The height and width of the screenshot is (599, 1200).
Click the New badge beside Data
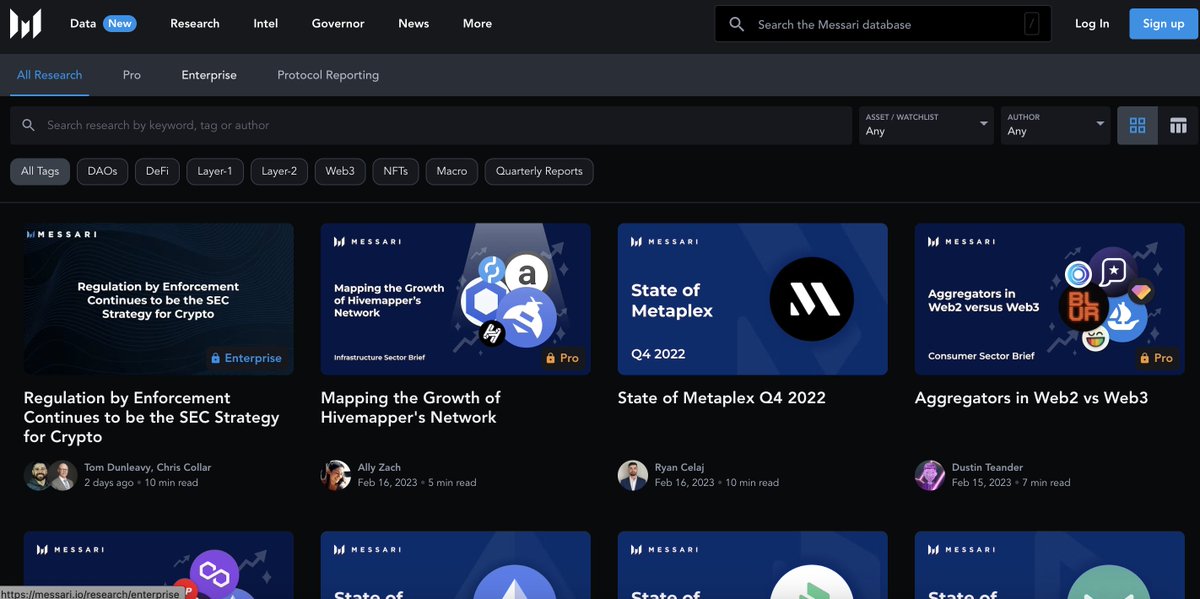pyautogui.click(x=120, y=23)
